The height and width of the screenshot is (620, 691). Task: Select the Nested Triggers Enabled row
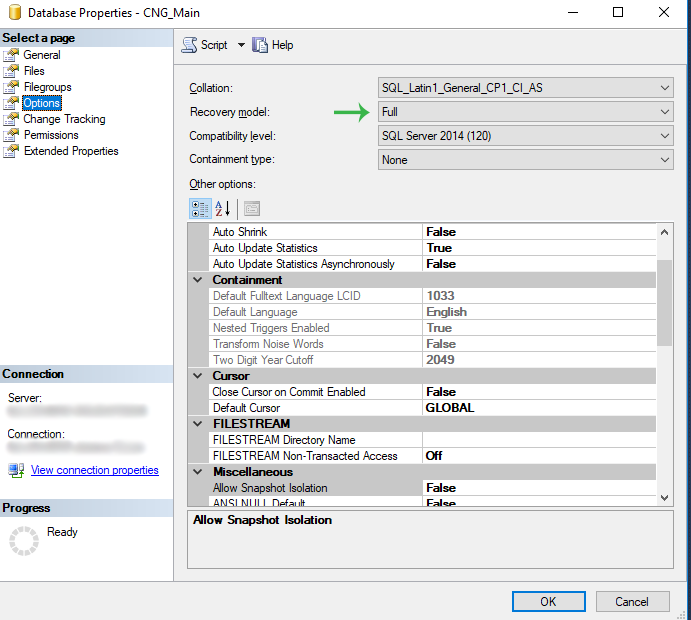pos(432,328)
